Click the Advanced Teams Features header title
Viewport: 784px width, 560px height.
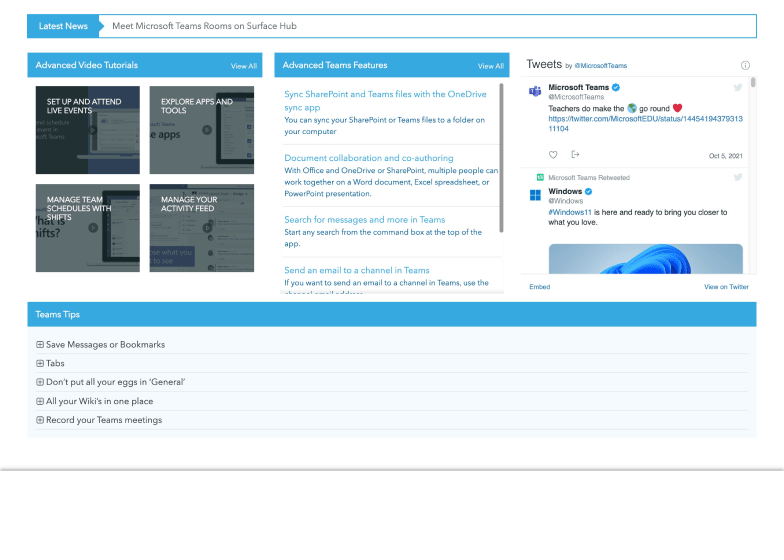(334, 65)
